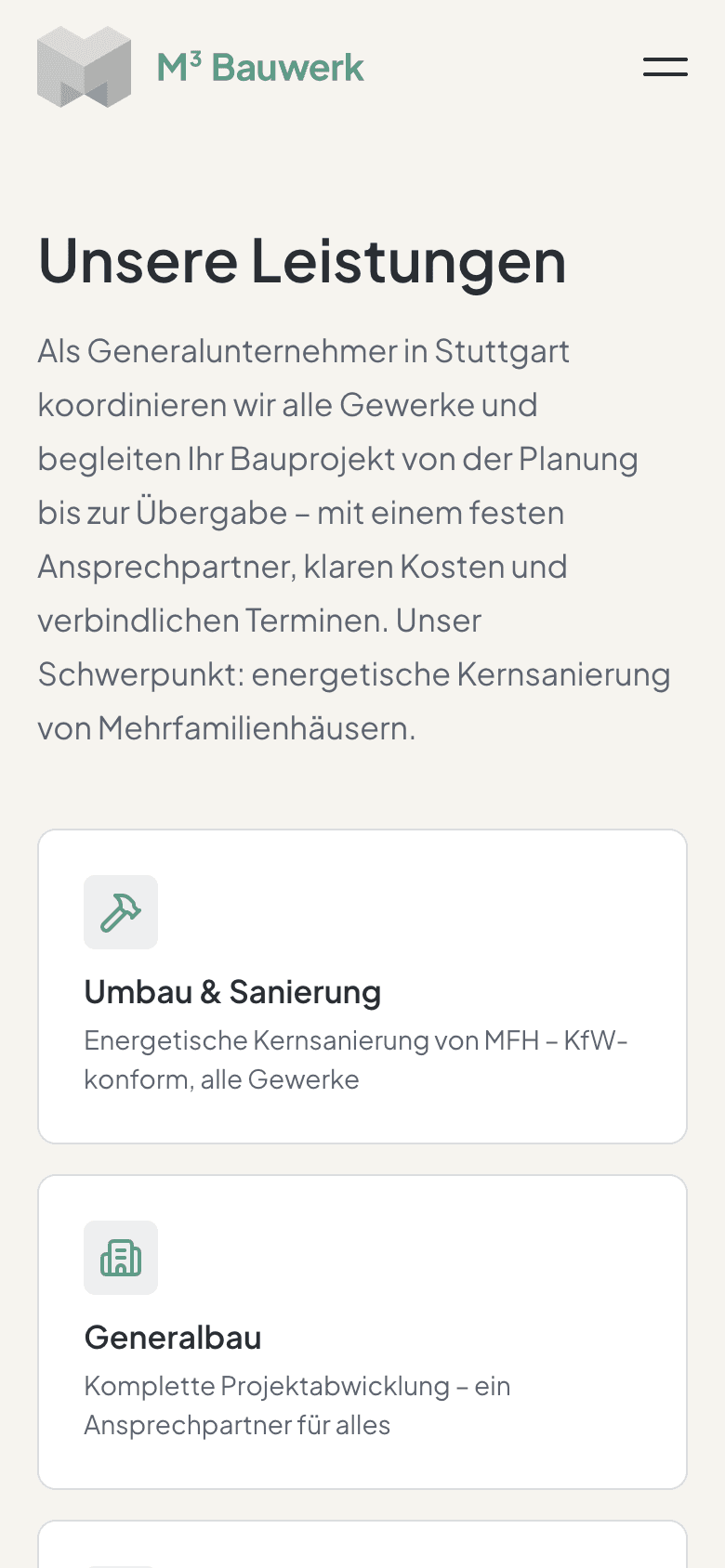Click the Komplette Projektabwicklung subtitle

coord(297,1405)
